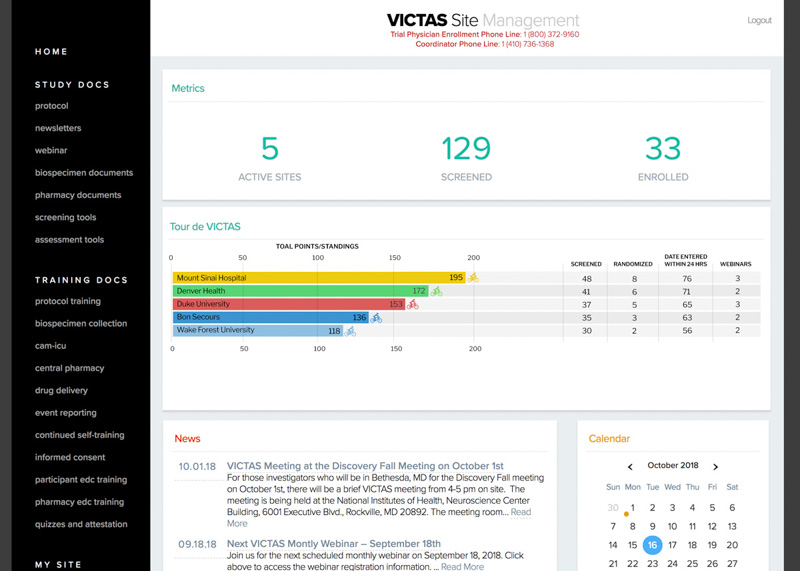Open newsletters in Study Docs

click(x=58, y=128)
